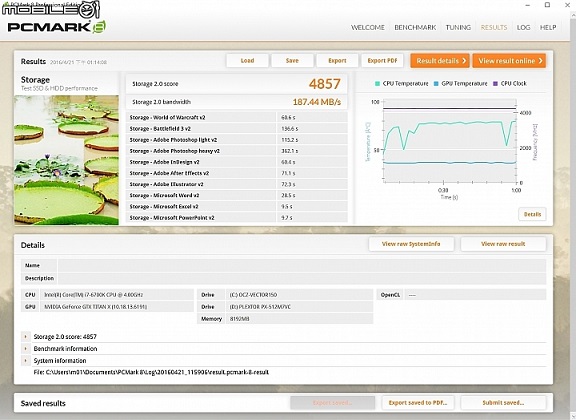Open Result details
The height and width of the screenshot is (420, 576).
pos(440,61)
